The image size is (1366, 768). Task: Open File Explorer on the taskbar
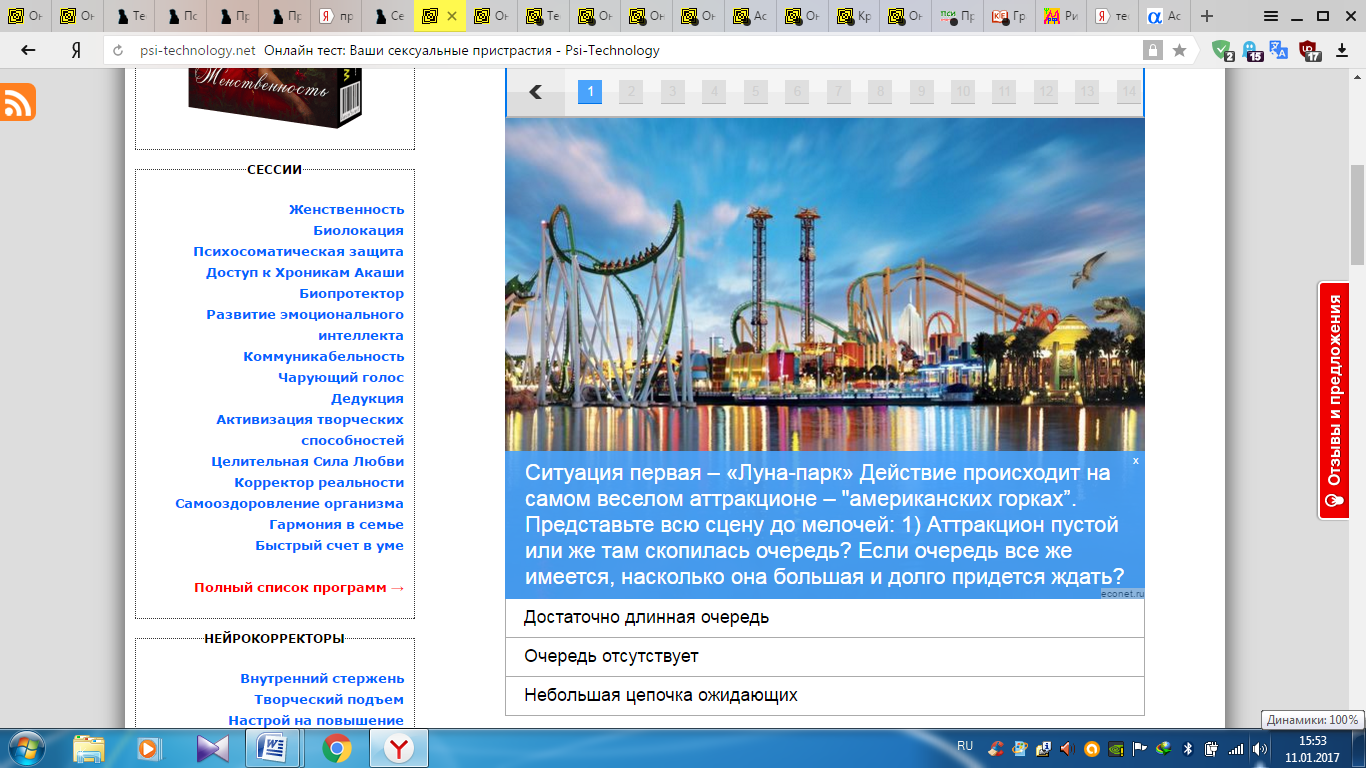click(88, 748)
